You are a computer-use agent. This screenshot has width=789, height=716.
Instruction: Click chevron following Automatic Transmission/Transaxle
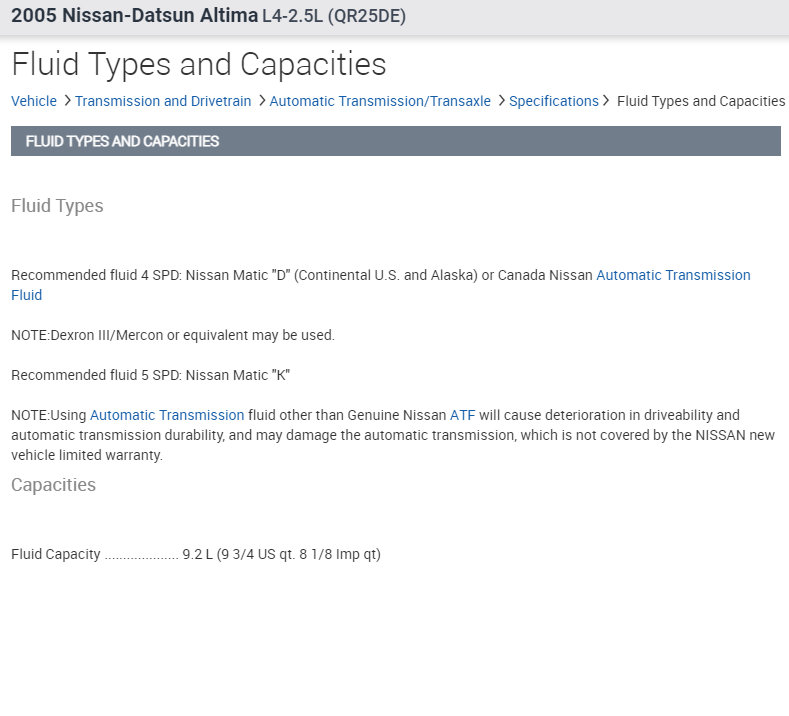tap(501, 101)
